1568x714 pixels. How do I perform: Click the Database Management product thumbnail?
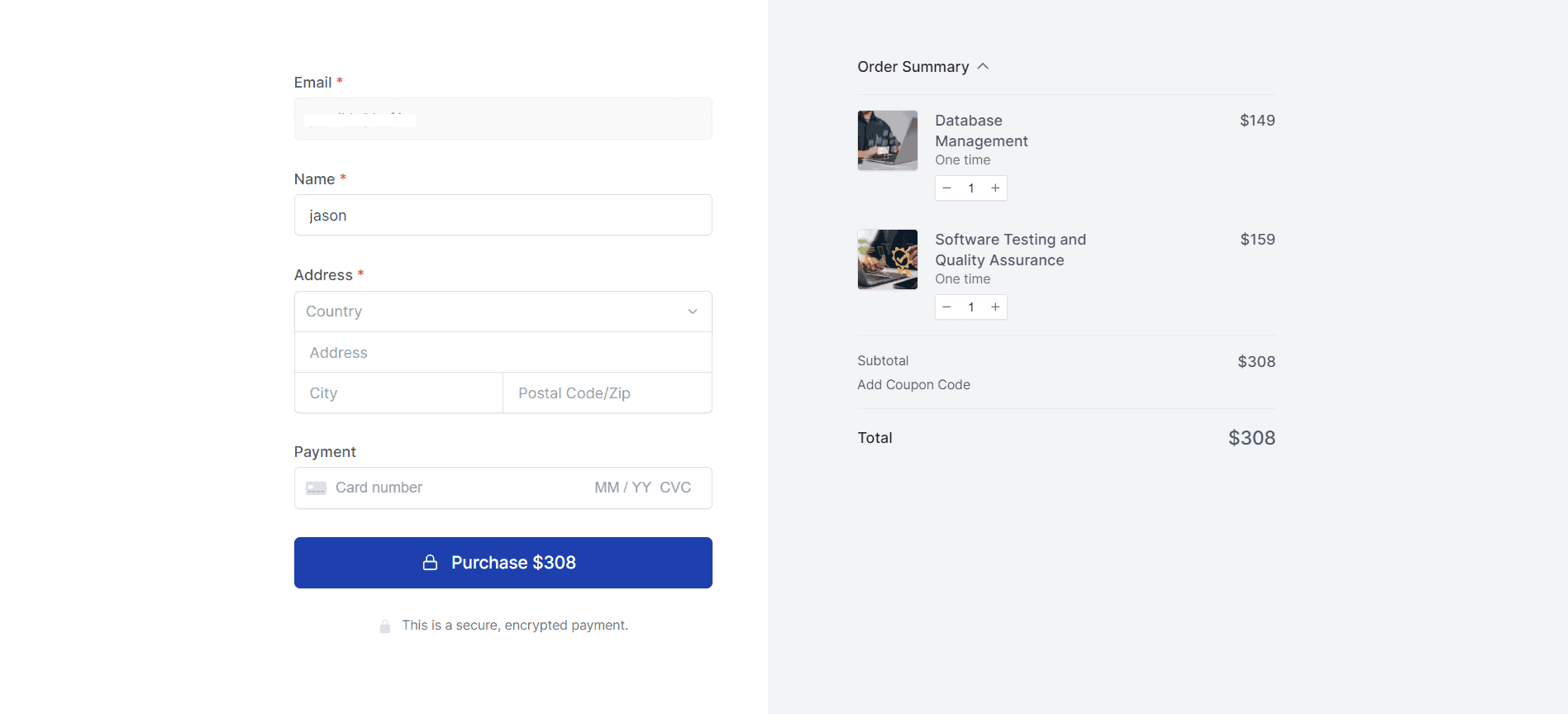tap(887, 140)
